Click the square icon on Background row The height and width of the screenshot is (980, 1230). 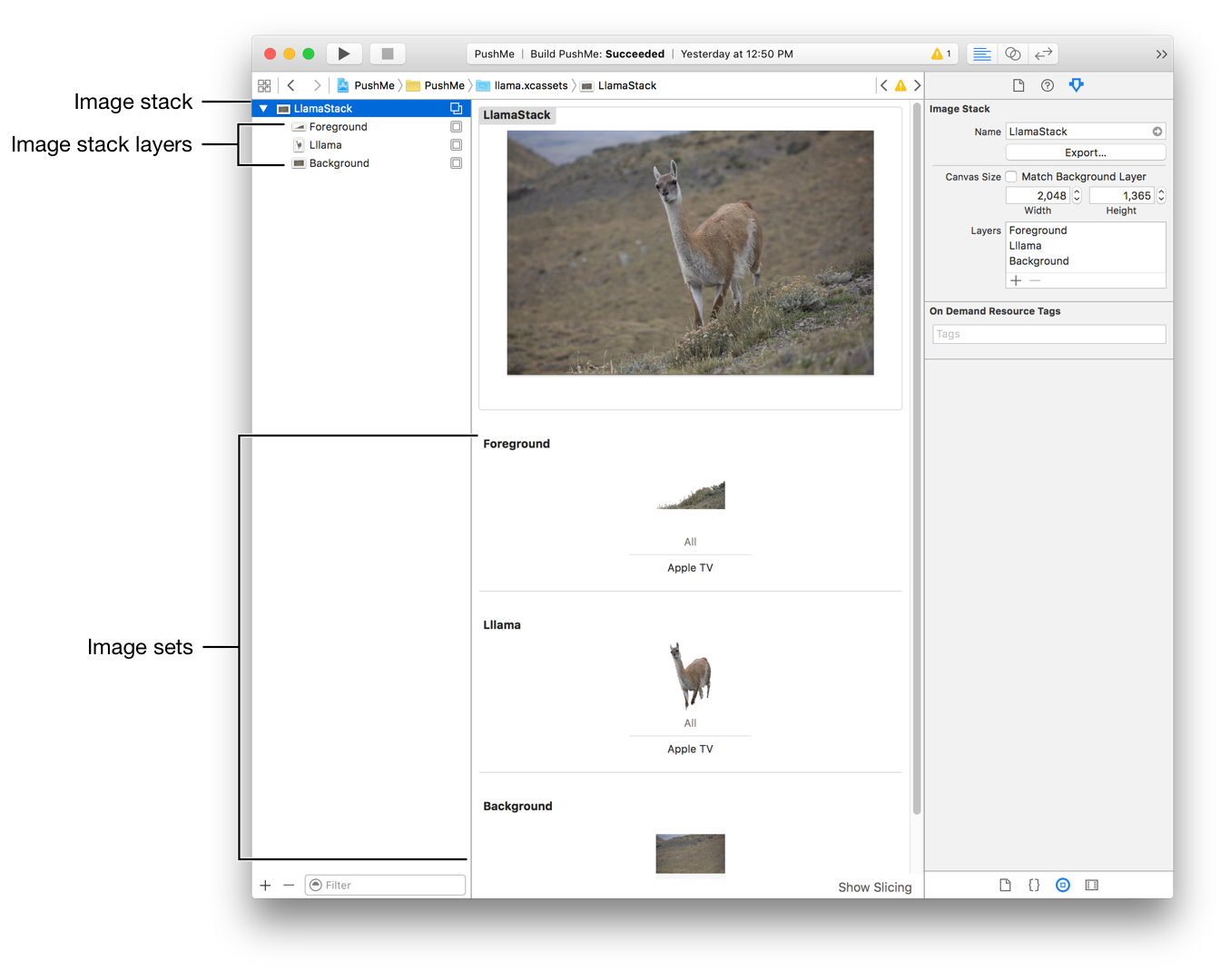[x=457, y=163]
